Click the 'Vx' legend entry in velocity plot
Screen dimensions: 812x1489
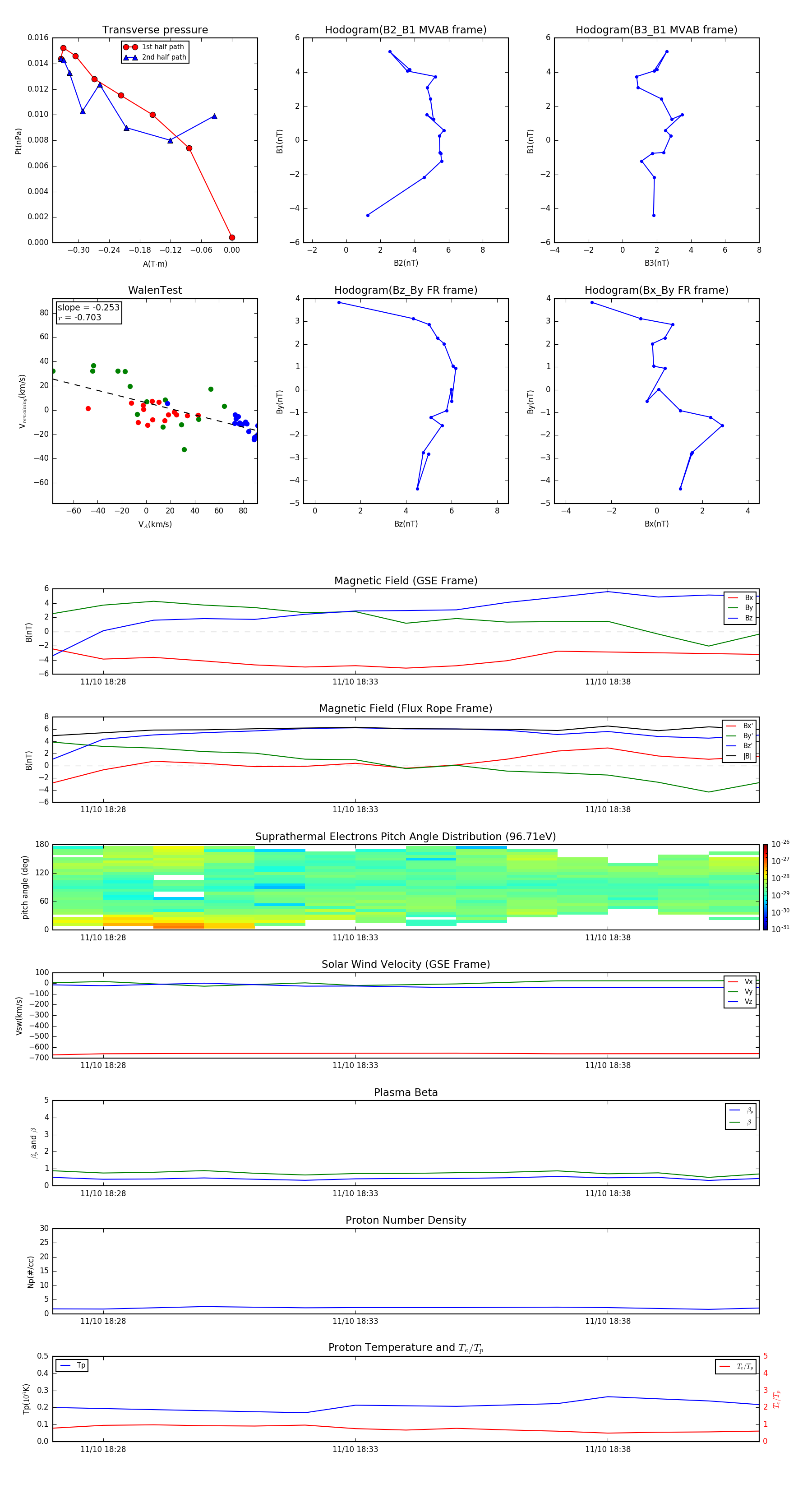point(740,982)
